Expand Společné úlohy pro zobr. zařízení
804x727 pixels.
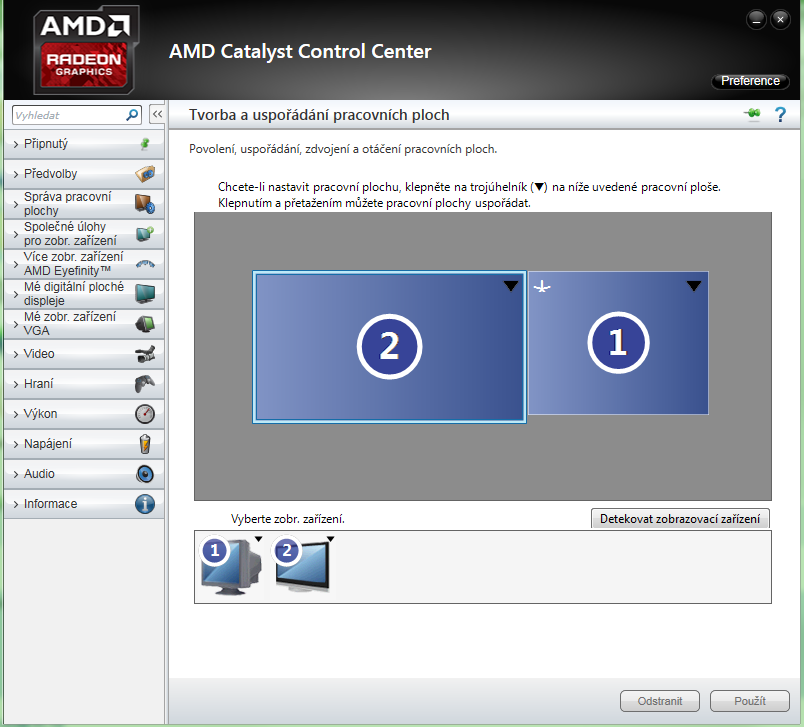[84, 234]
